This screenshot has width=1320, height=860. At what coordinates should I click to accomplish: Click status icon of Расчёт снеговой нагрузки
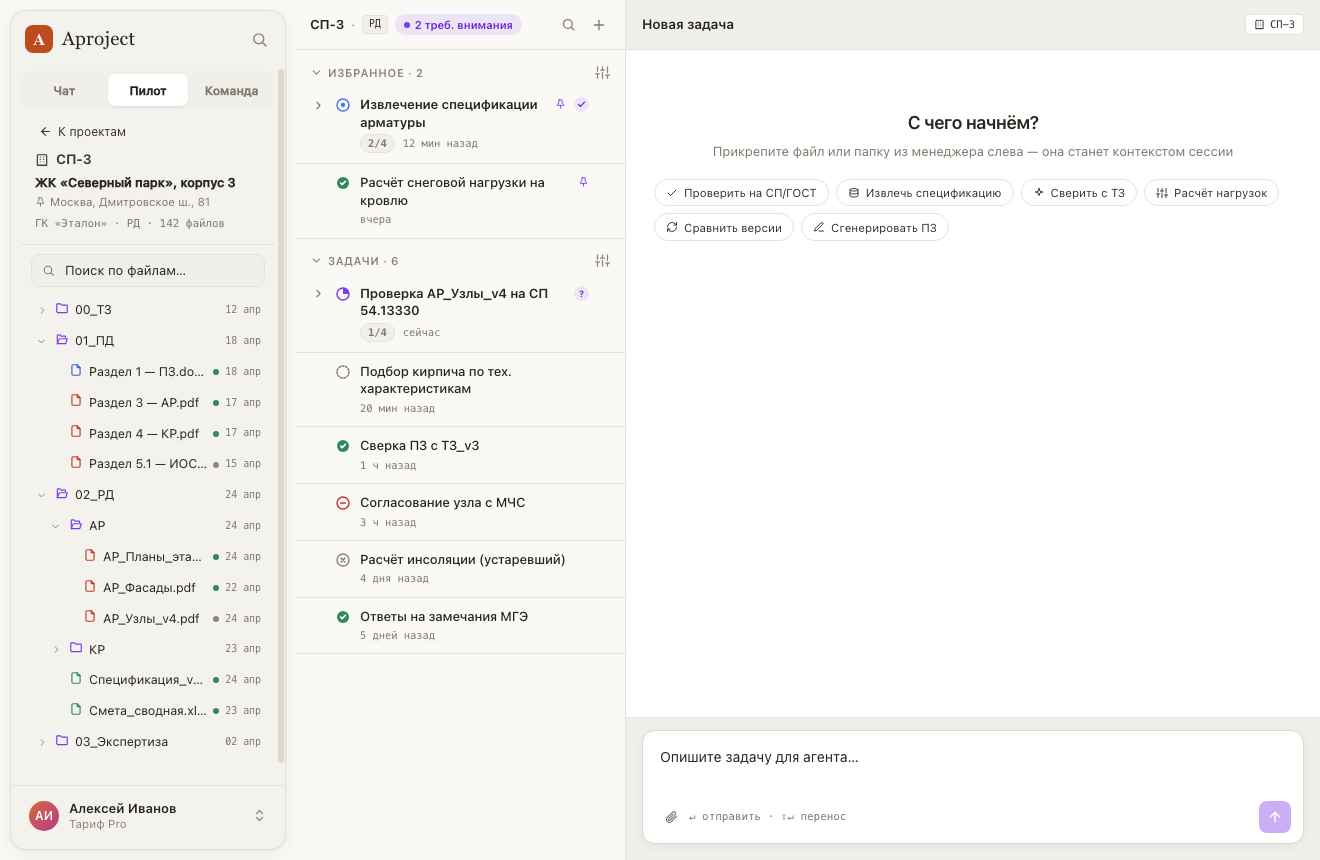343,183
